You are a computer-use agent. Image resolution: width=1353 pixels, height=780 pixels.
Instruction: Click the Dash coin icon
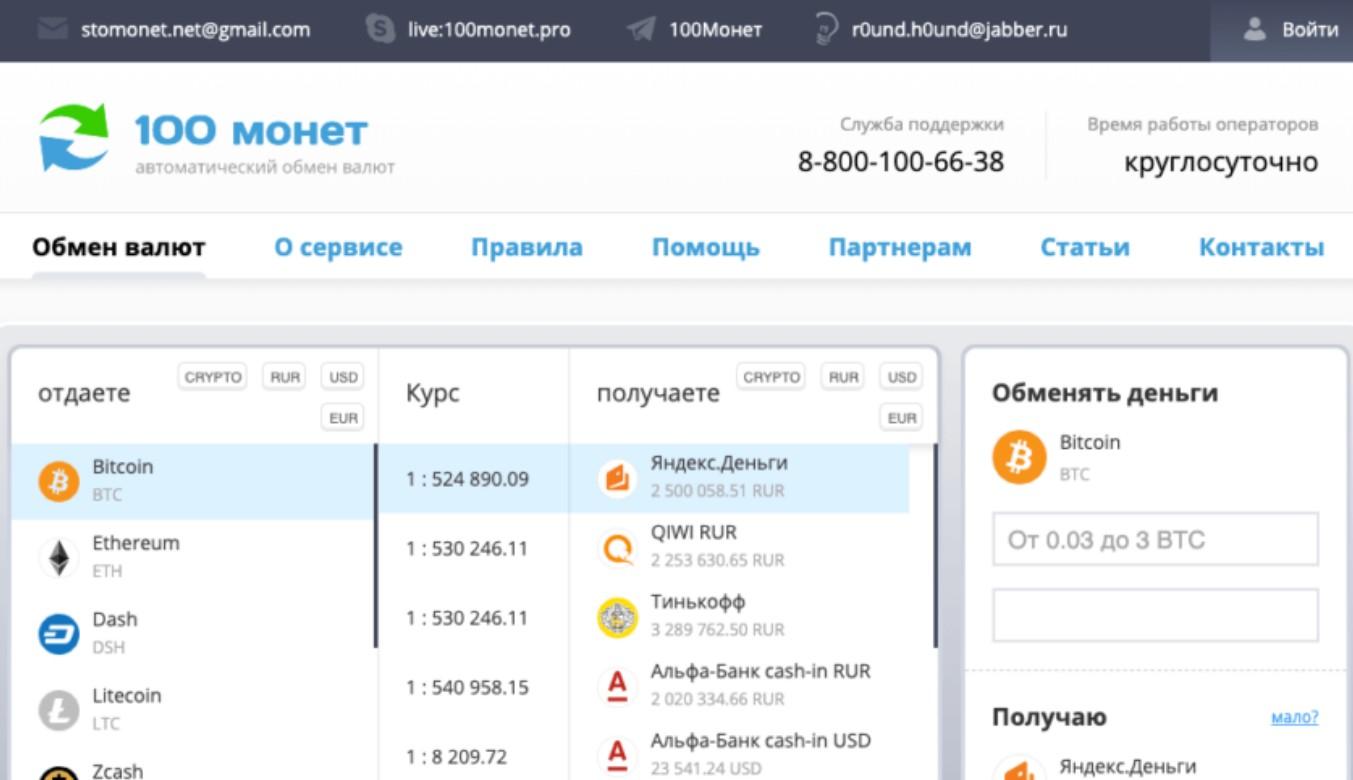(58, 635)
